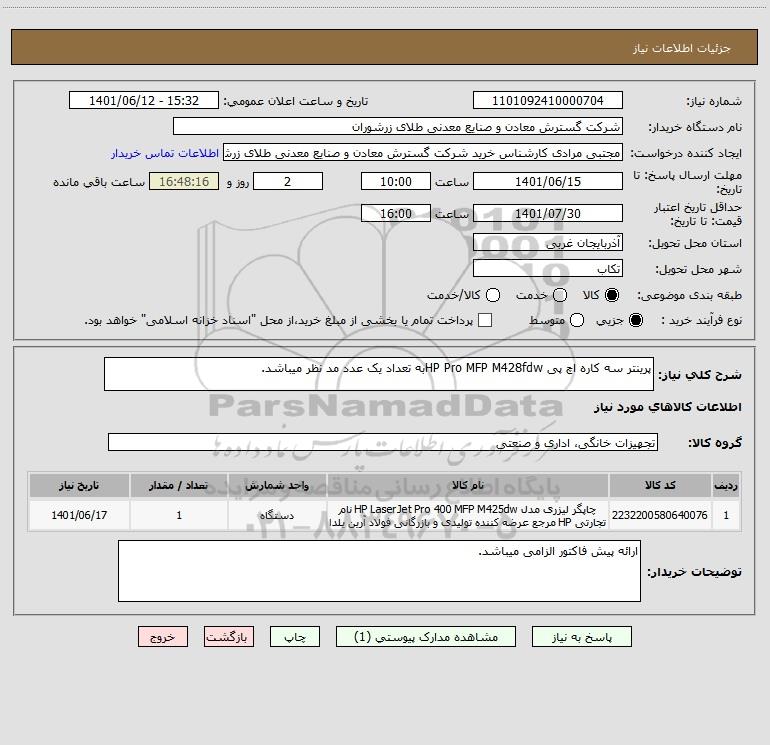Click the بازگشت back button
This screenshot has width=770, height=745.
229,637
